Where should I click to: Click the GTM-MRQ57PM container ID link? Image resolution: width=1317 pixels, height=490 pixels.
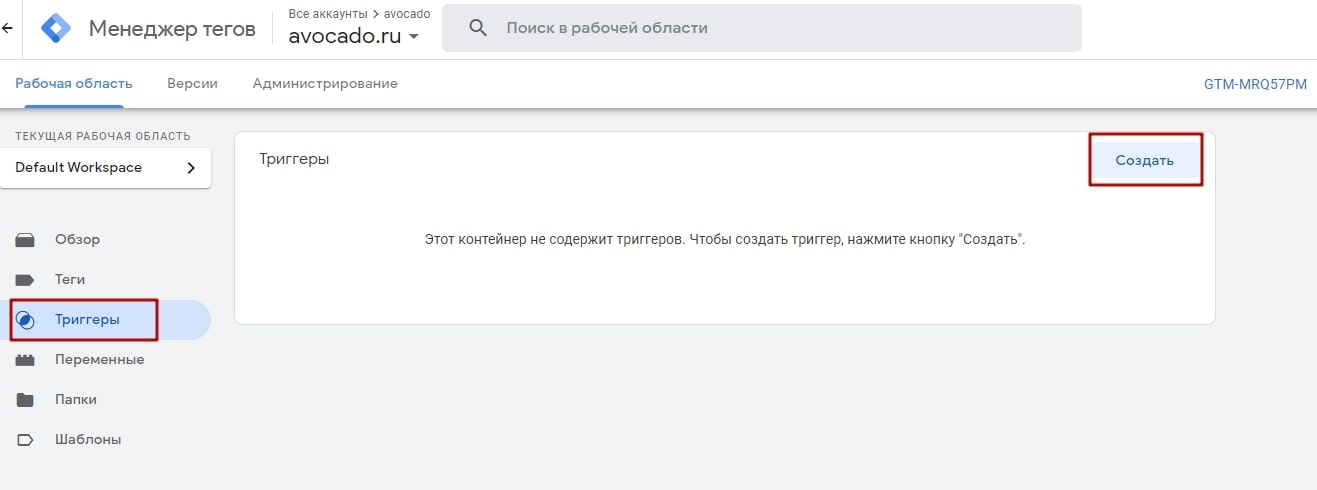coord(1255,84)
